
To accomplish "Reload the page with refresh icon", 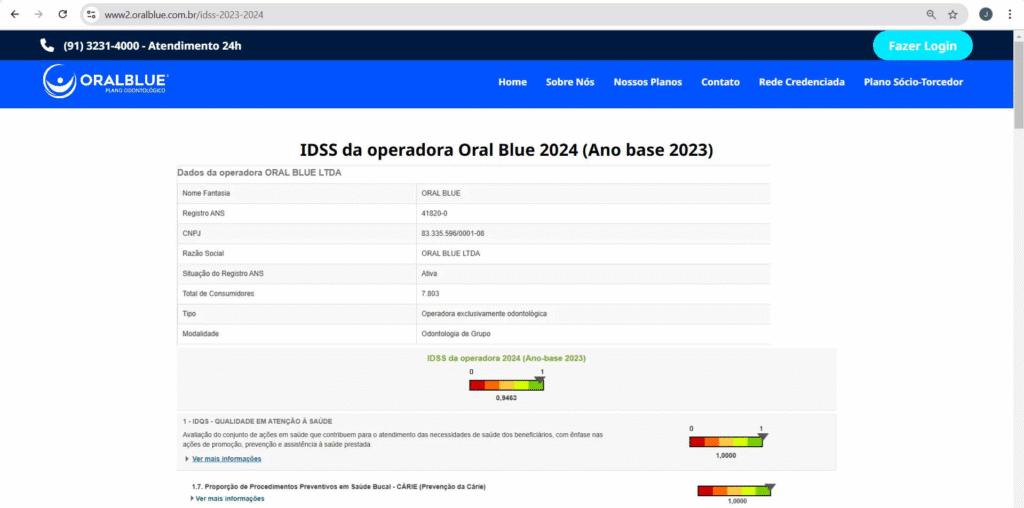I will coord(63,15).
